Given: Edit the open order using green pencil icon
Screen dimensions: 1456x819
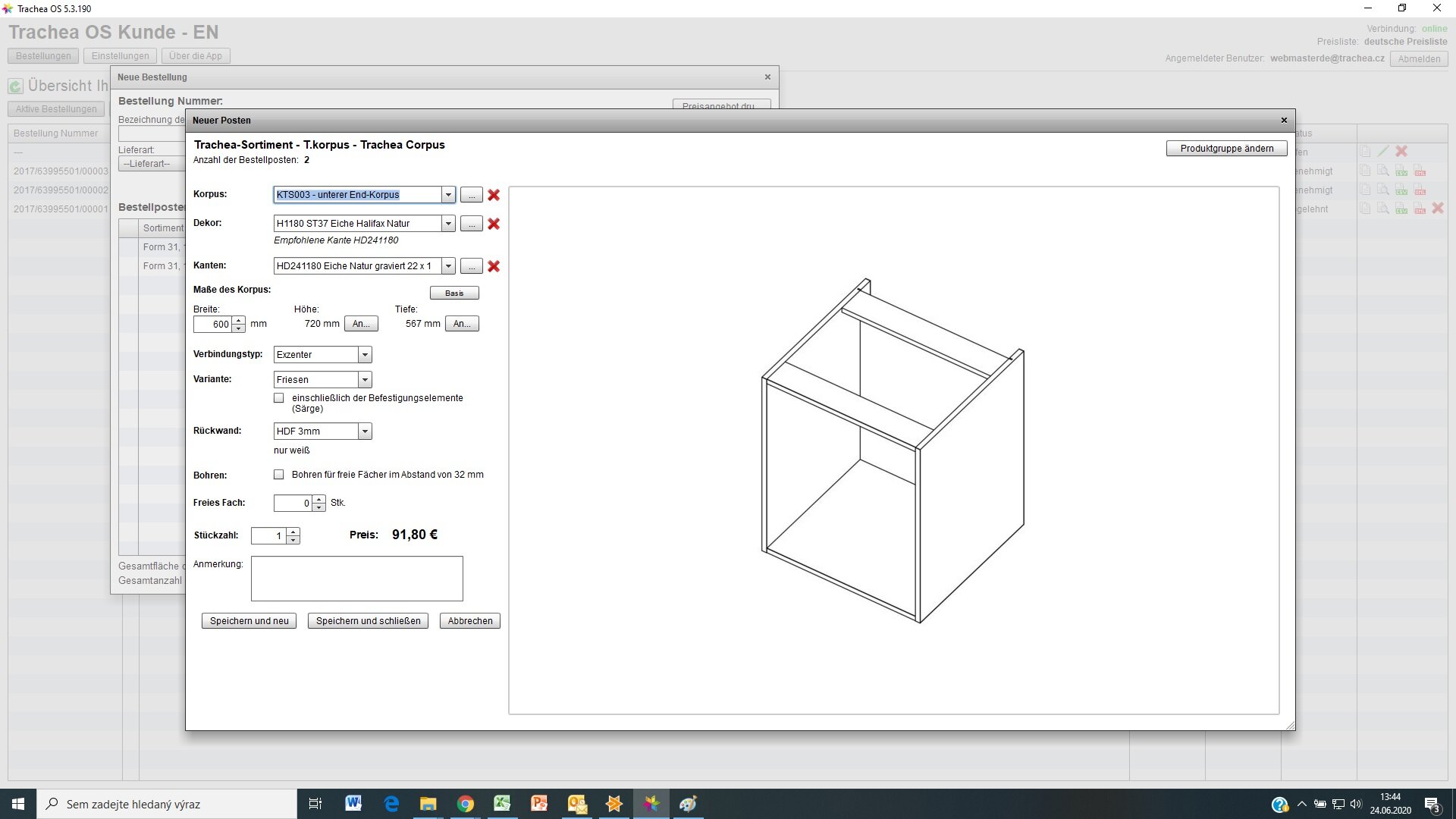Looking at the screenshot, I should point(1383,152).
